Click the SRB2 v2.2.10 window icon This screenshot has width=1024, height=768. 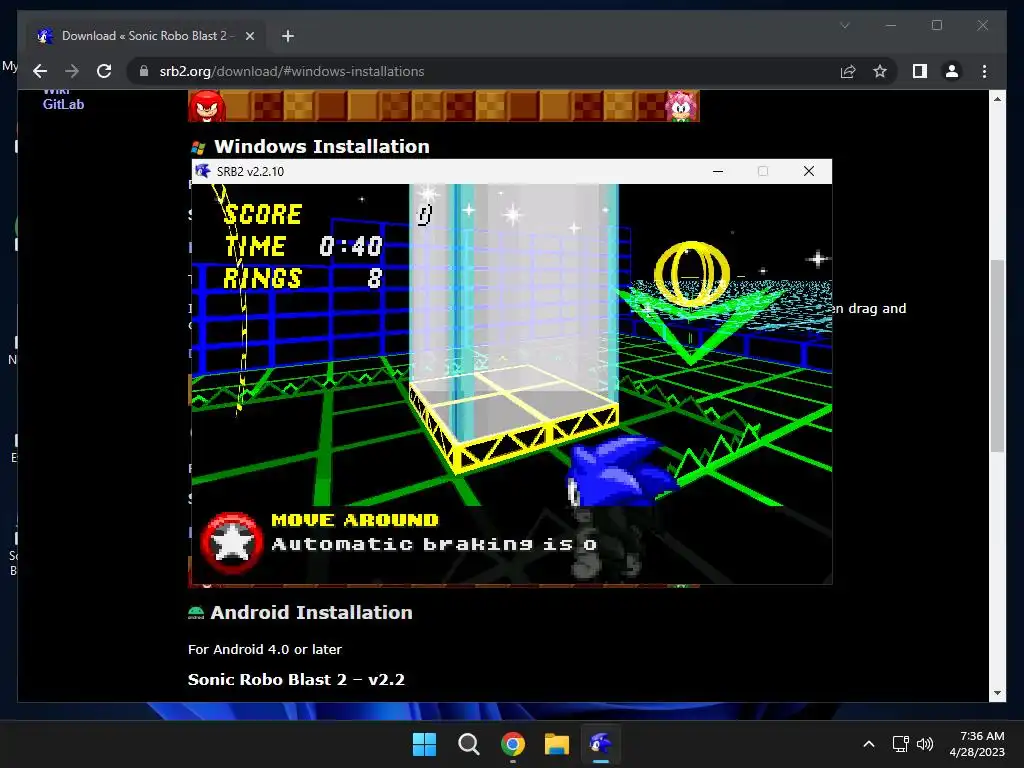(202, 171)
